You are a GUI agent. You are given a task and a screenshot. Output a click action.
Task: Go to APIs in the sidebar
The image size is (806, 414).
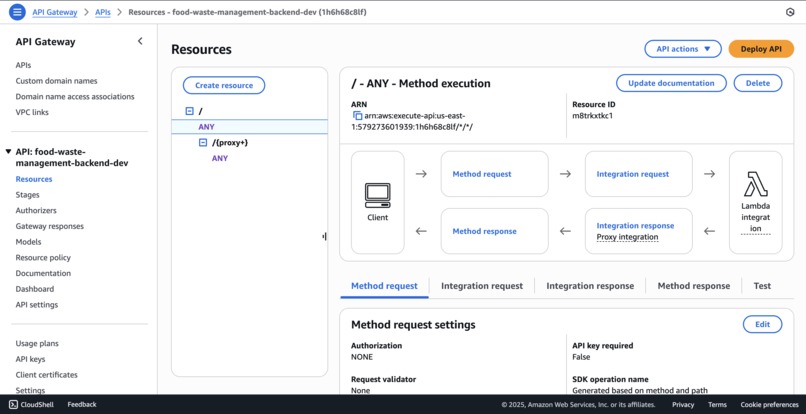(x=23, y=65)
